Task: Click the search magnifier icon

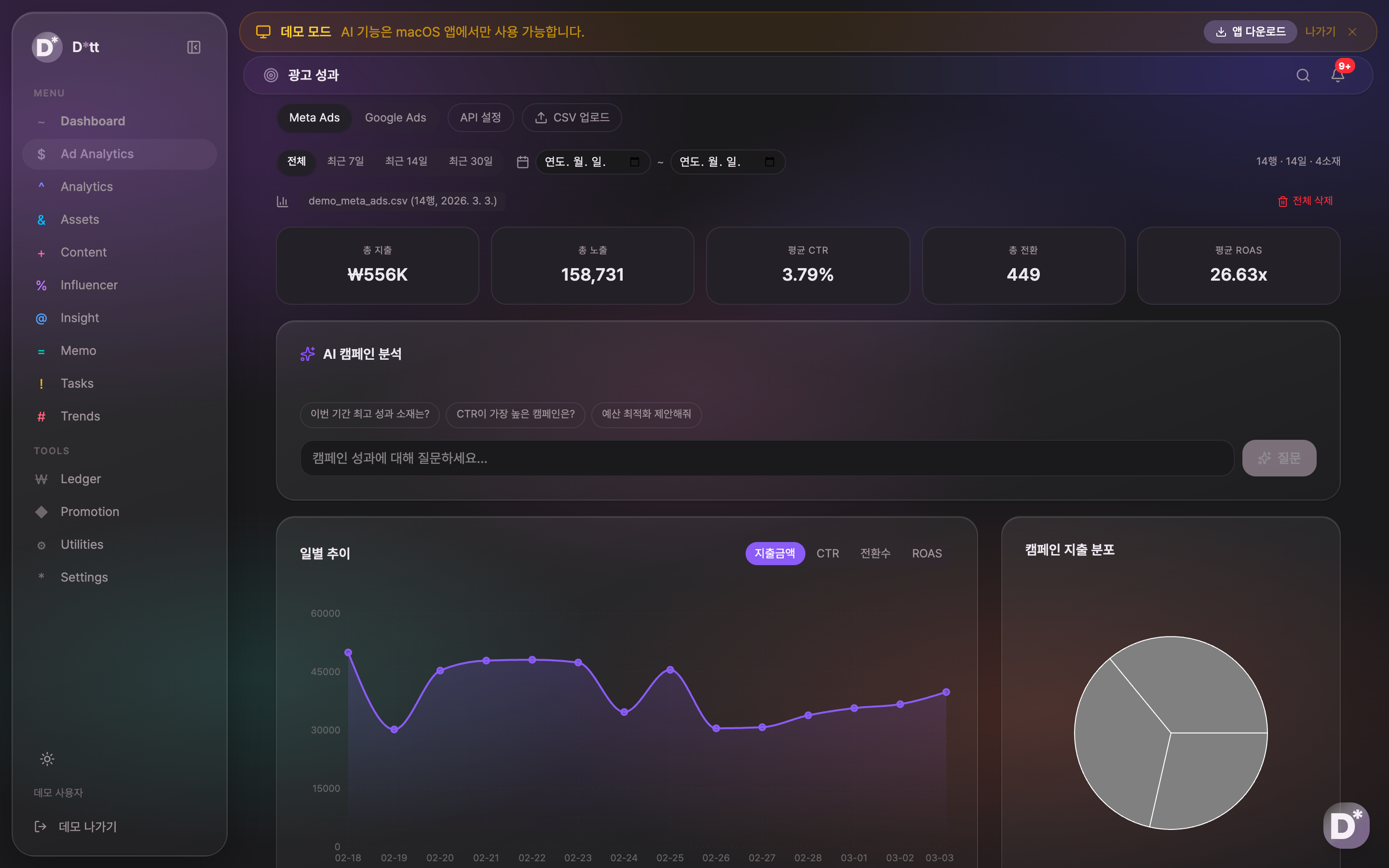Action: coord(1302,75)
